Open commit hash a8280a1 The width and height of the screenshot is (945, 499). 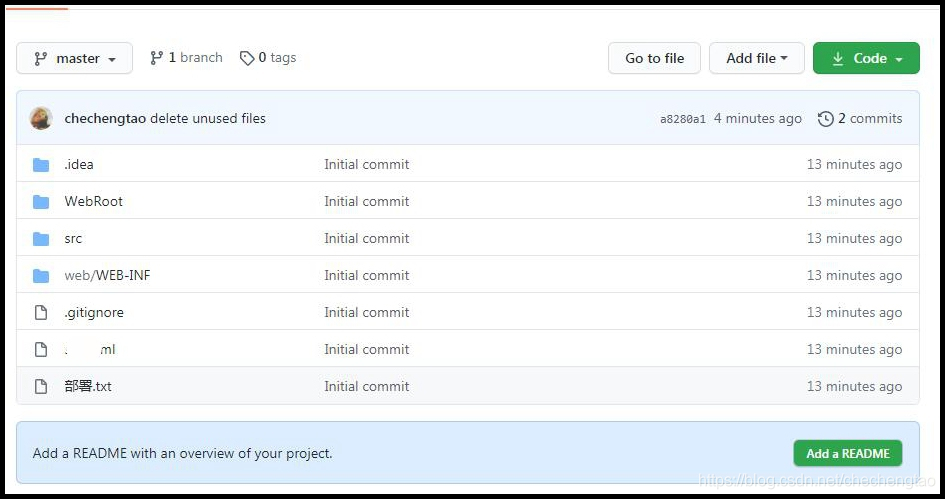pyautogui.click(x=683, y=119)
